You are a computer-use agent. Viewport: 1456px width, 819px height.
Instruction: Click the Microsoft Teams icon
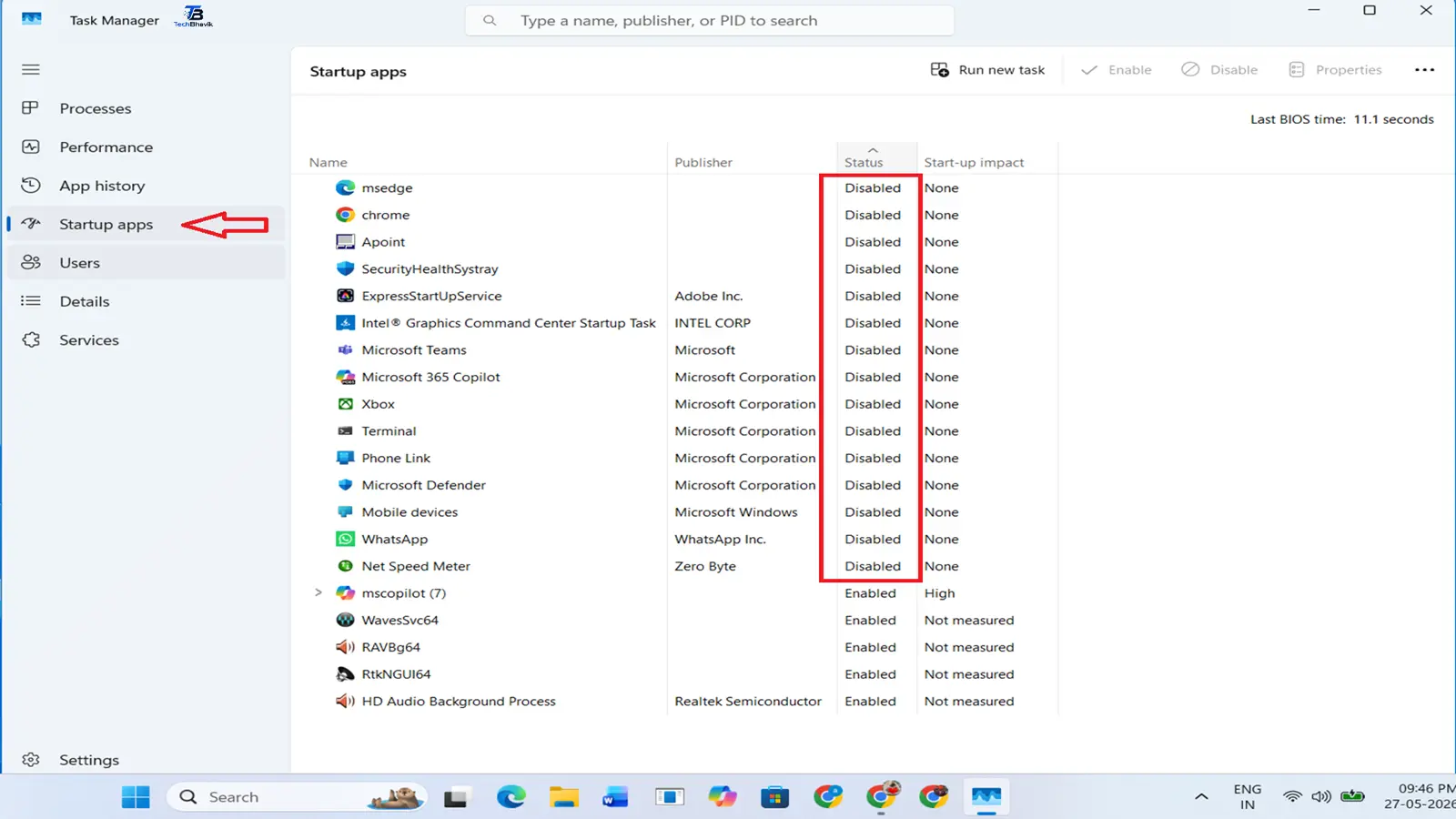click(x=345, y=349)
